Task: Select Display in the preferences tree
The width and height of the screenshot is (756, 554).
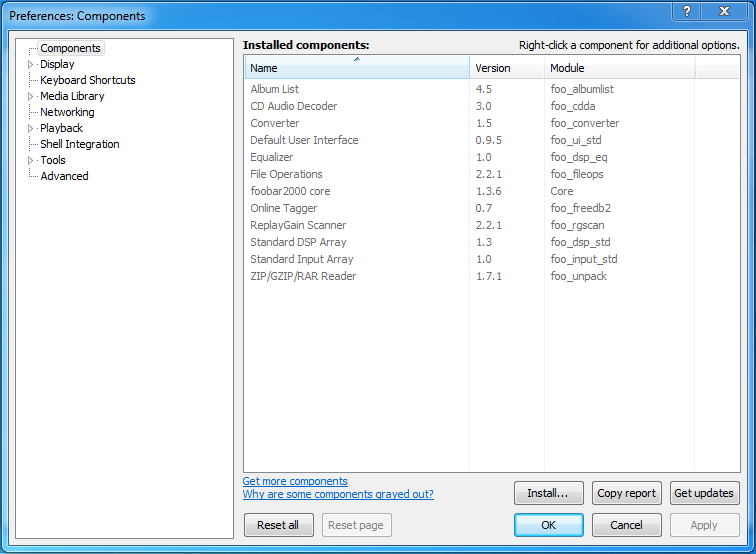Action: coord(57,64)
